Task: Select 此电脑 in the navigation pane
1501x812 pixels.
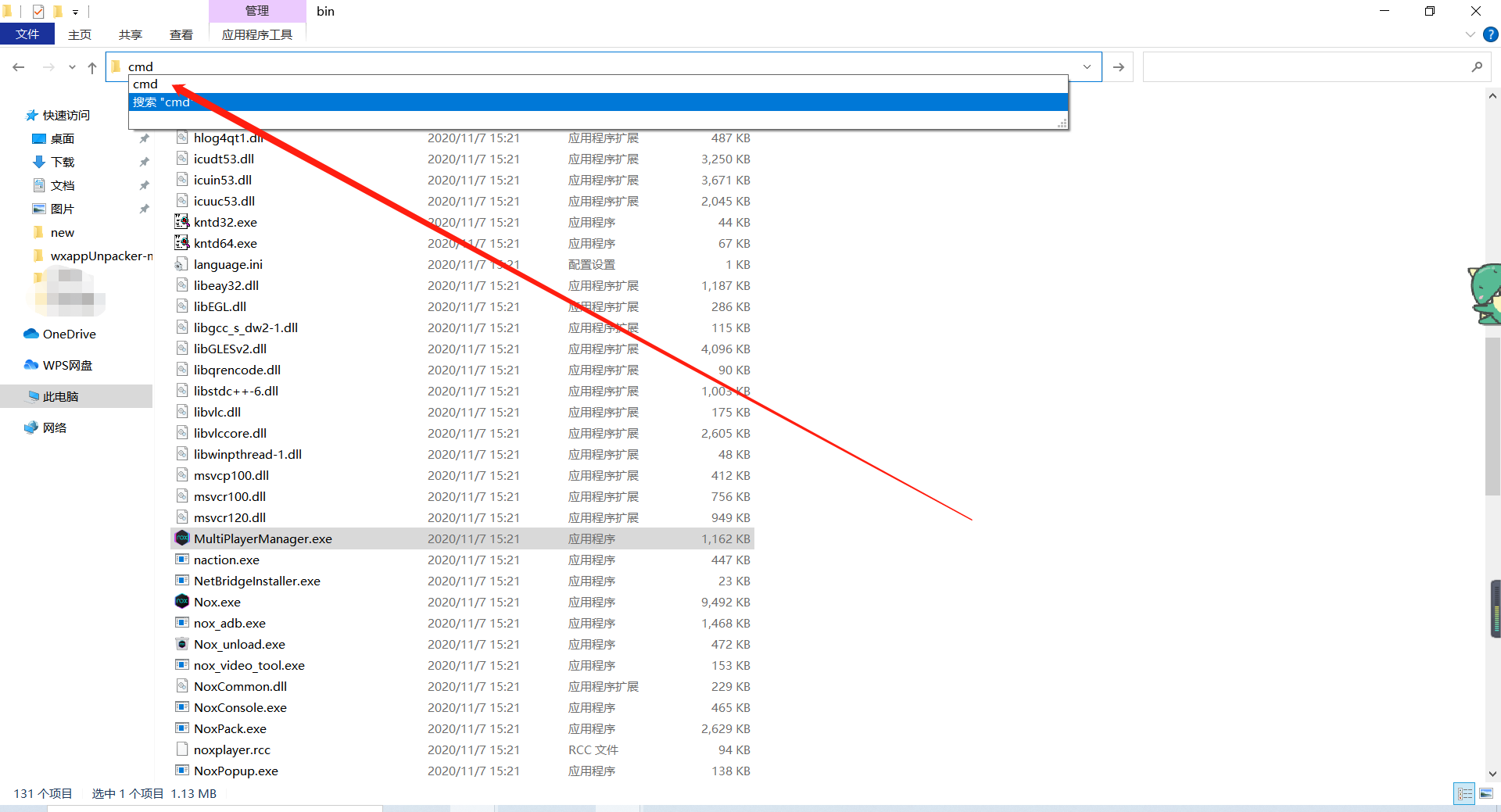Action: [x=61, y=396]
